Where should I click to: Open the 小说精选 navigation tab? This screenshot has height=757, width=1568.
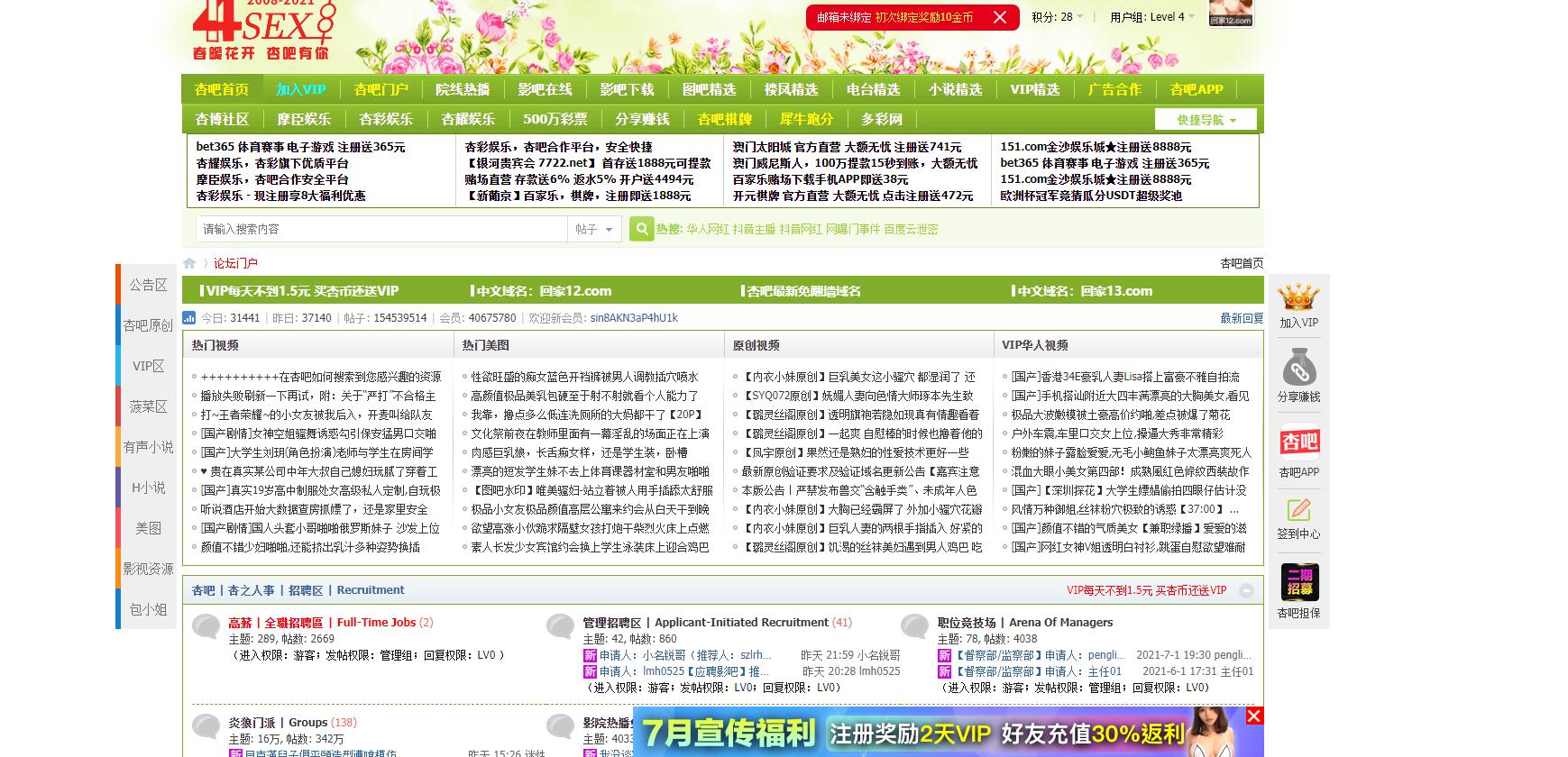(x=955, y=89)
